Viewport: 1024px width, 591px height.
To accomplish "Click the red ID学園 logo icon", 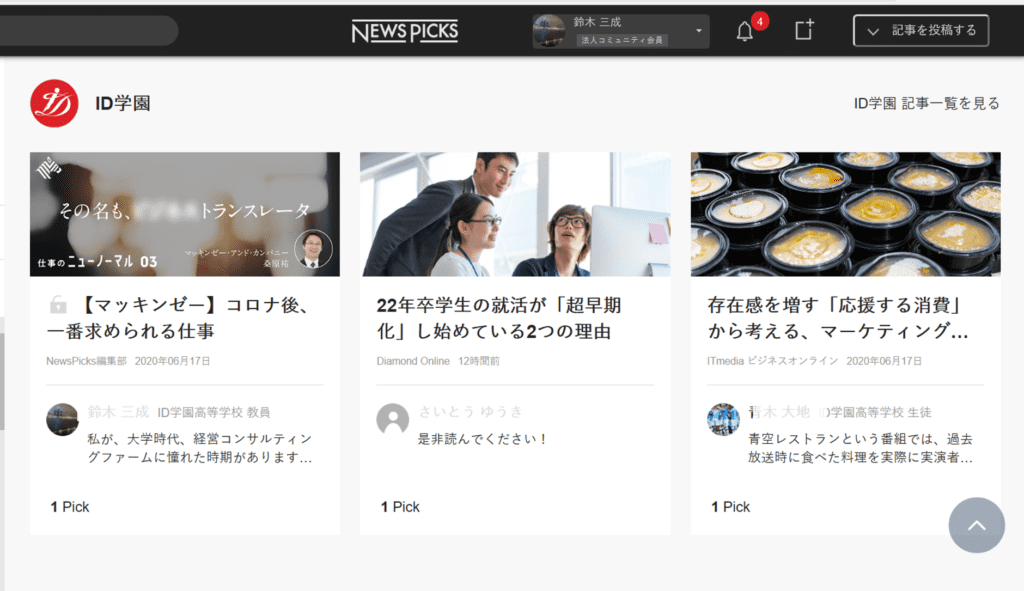I will click(54, 103).
